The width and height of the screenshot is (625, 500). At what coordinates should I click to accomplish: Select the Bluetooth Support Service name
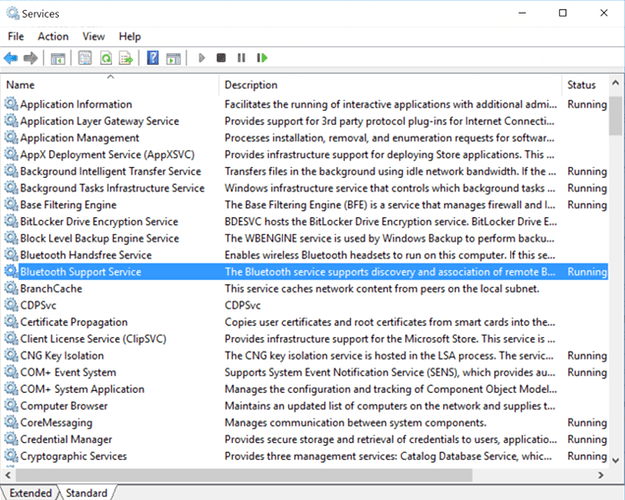[x=81, y=272]
